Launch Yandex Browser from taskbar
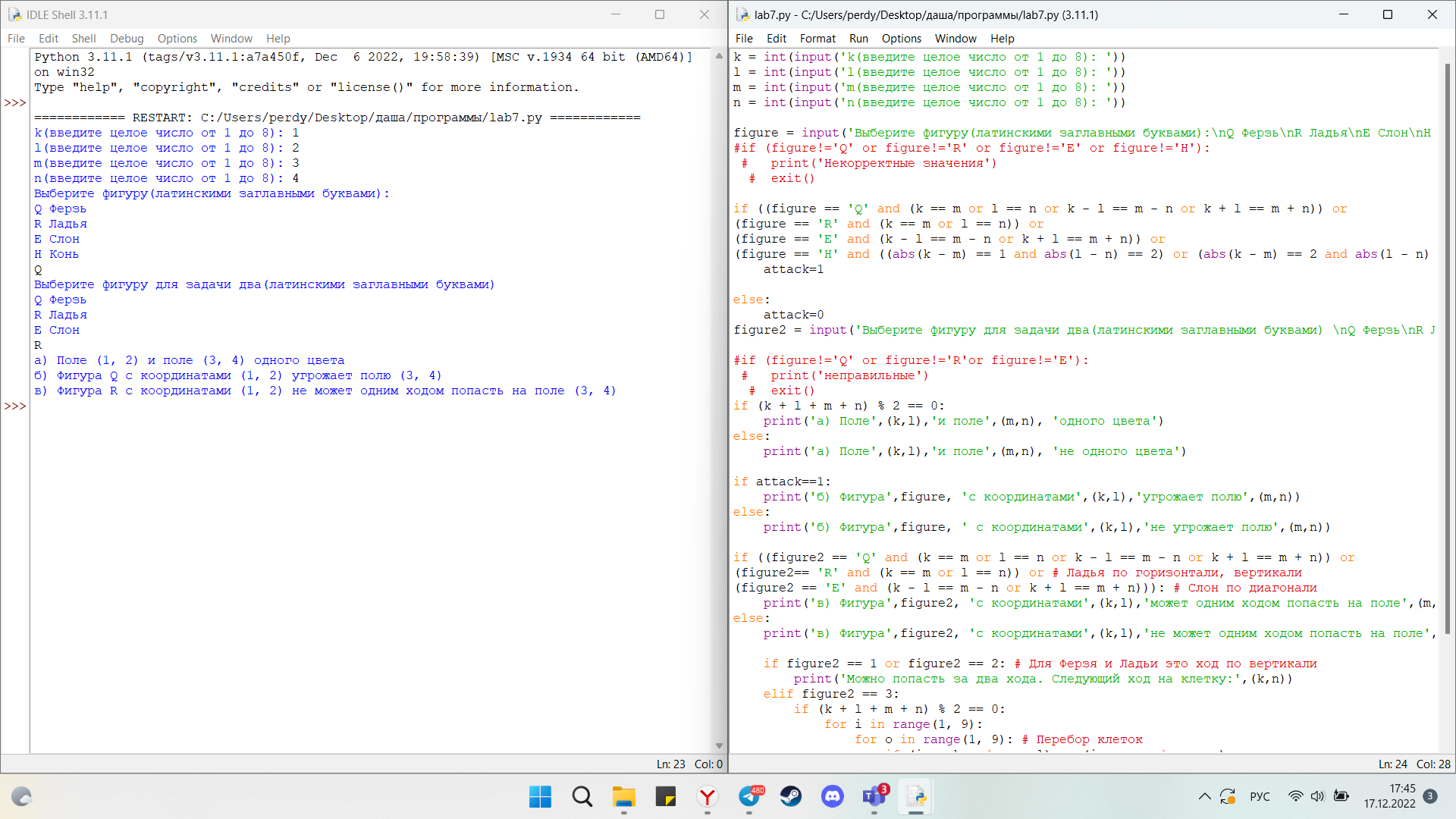The width and height of the screenshot is (1456, 819). coord(707,796)
